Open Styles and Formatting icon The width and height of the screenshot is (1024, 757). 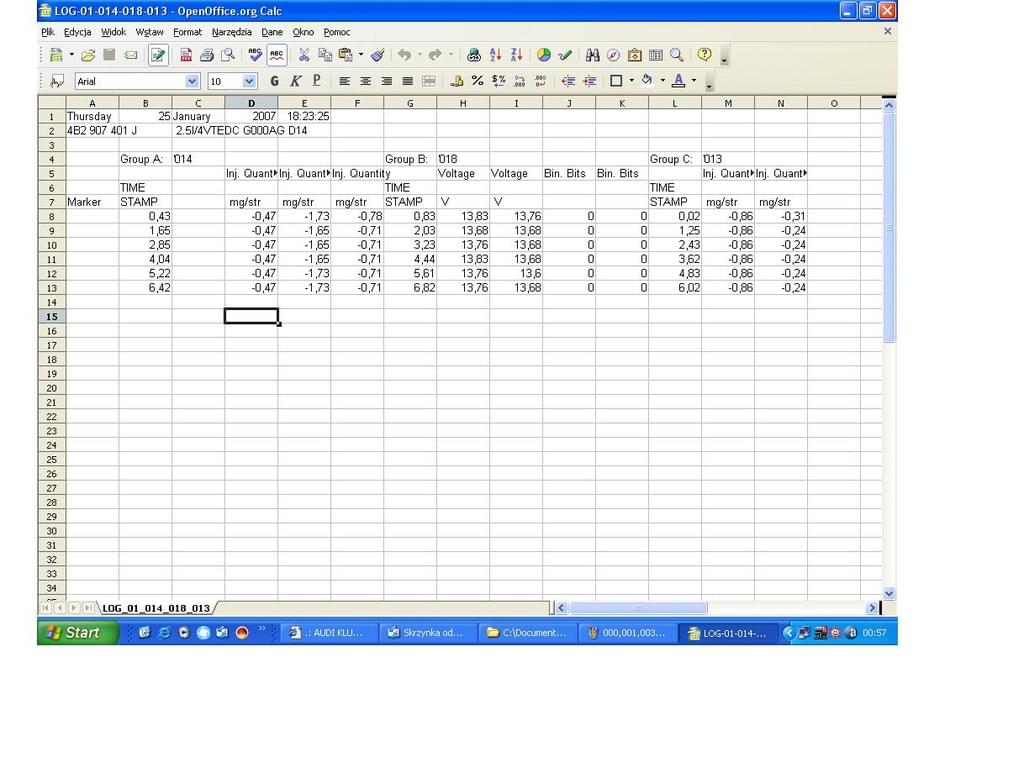pyautogui.click(x=57, y=81)
